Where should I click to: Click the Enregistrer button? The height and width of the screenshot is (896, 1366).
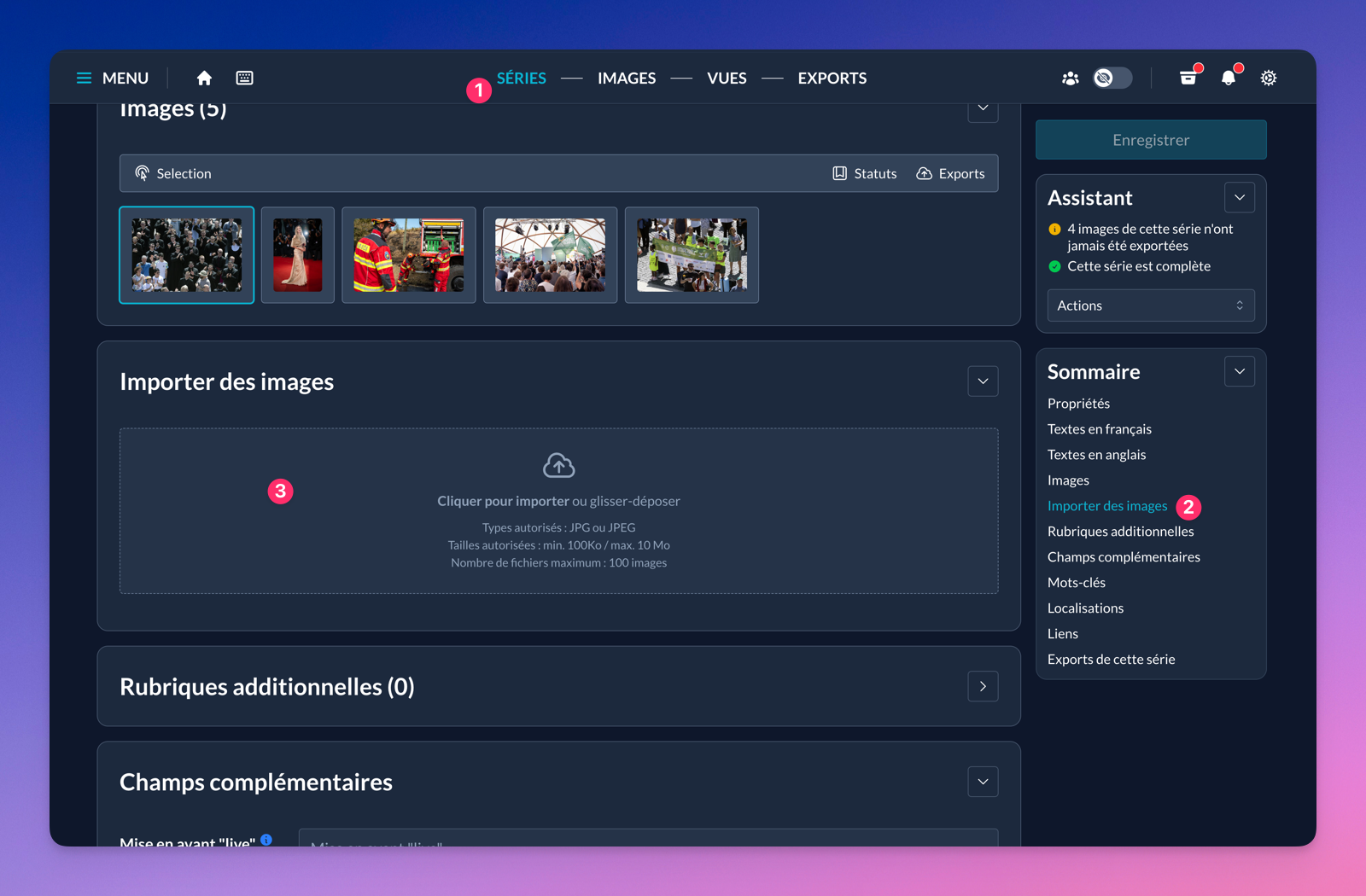click(1151, 140)
